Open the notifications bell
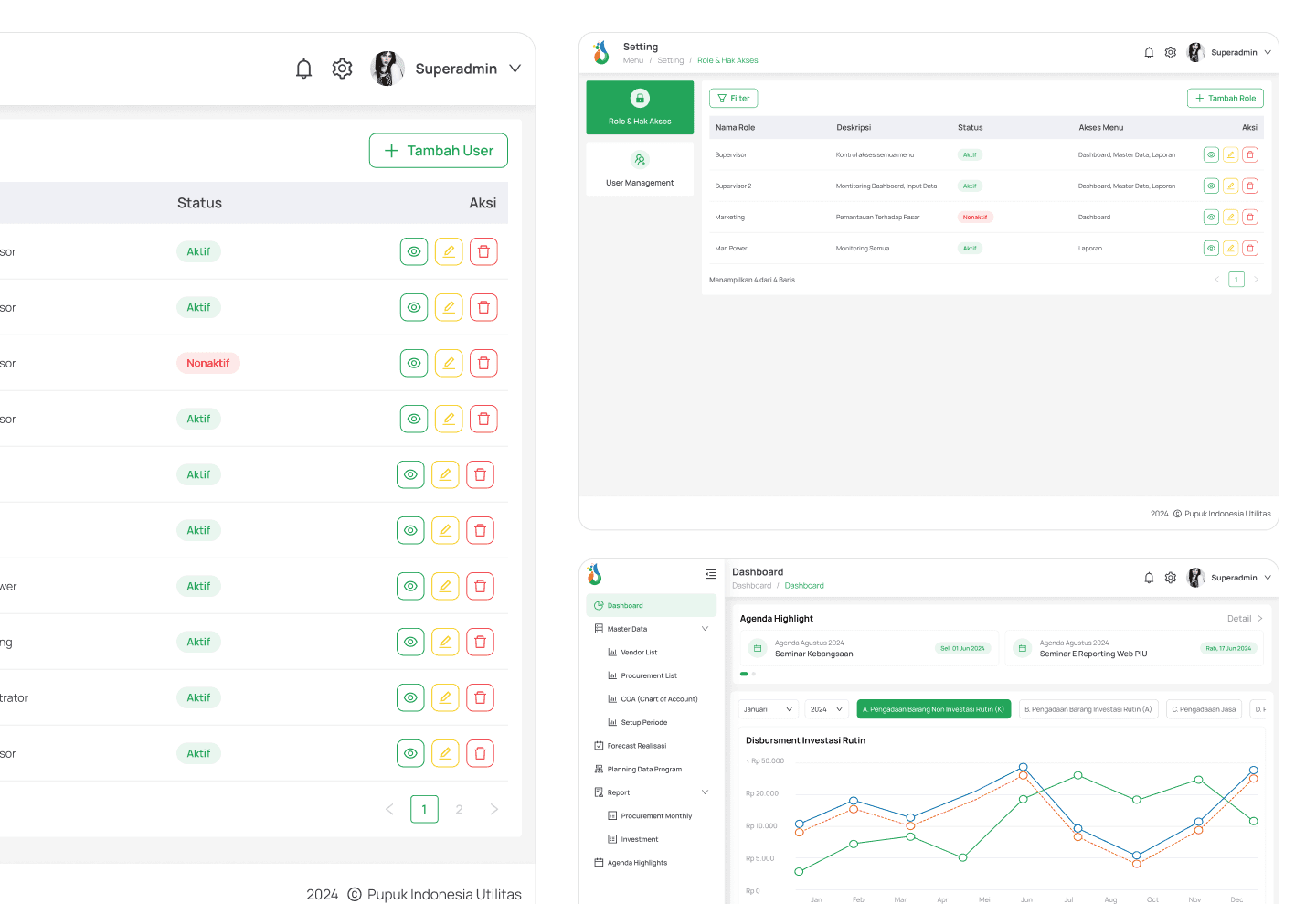 tap(303, 68)
